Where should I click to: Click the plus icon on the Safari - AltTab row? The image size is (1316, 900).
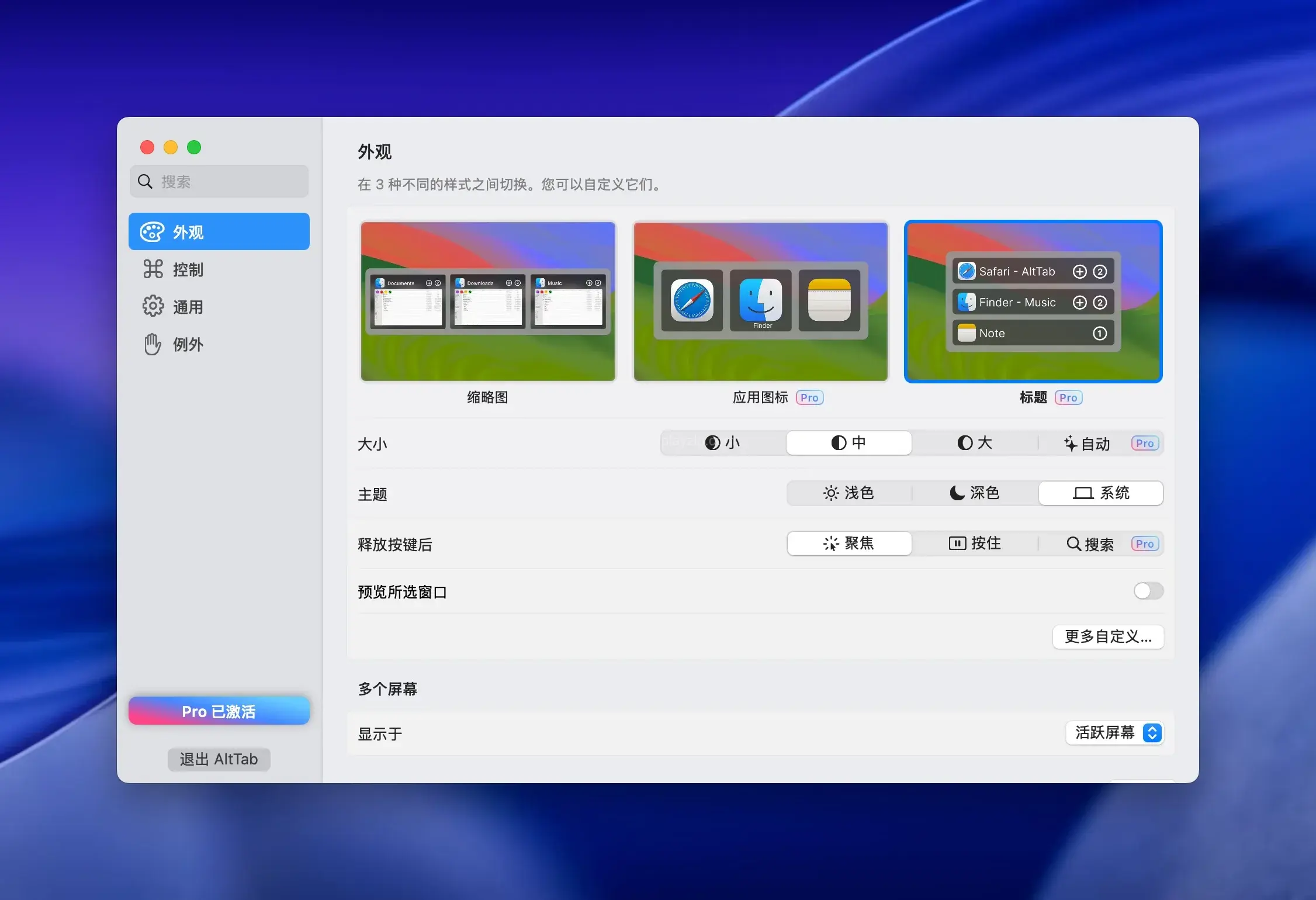[1080, 271]
